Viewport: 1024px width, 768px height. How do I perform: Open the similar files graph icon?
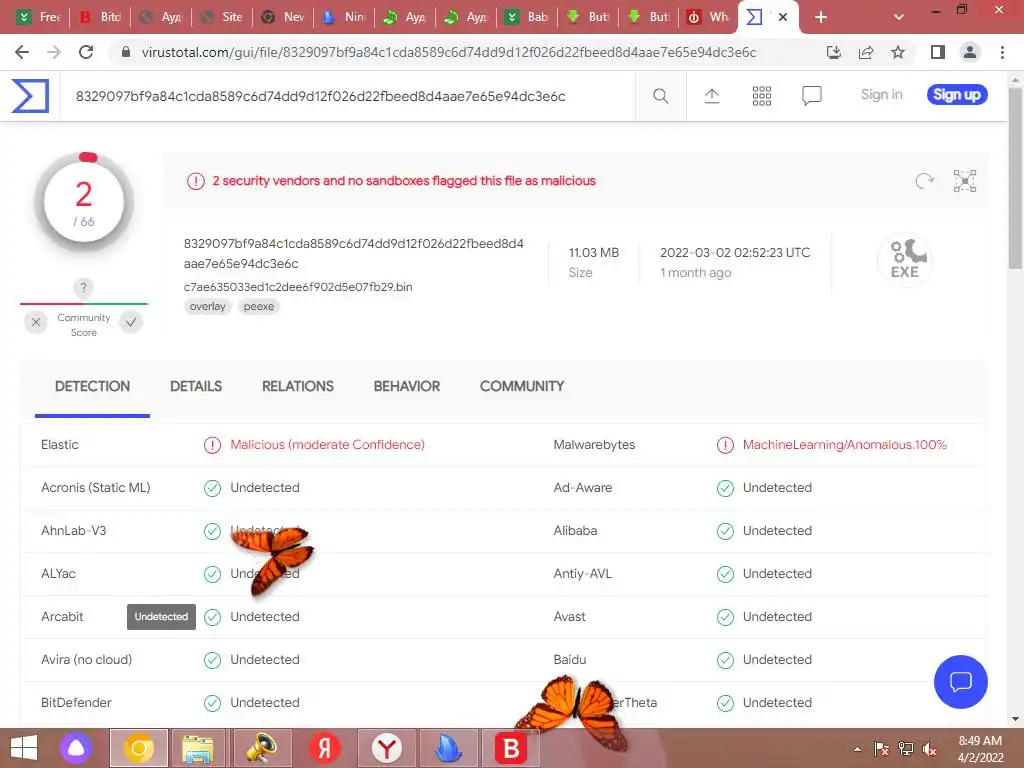coord(965,181)
